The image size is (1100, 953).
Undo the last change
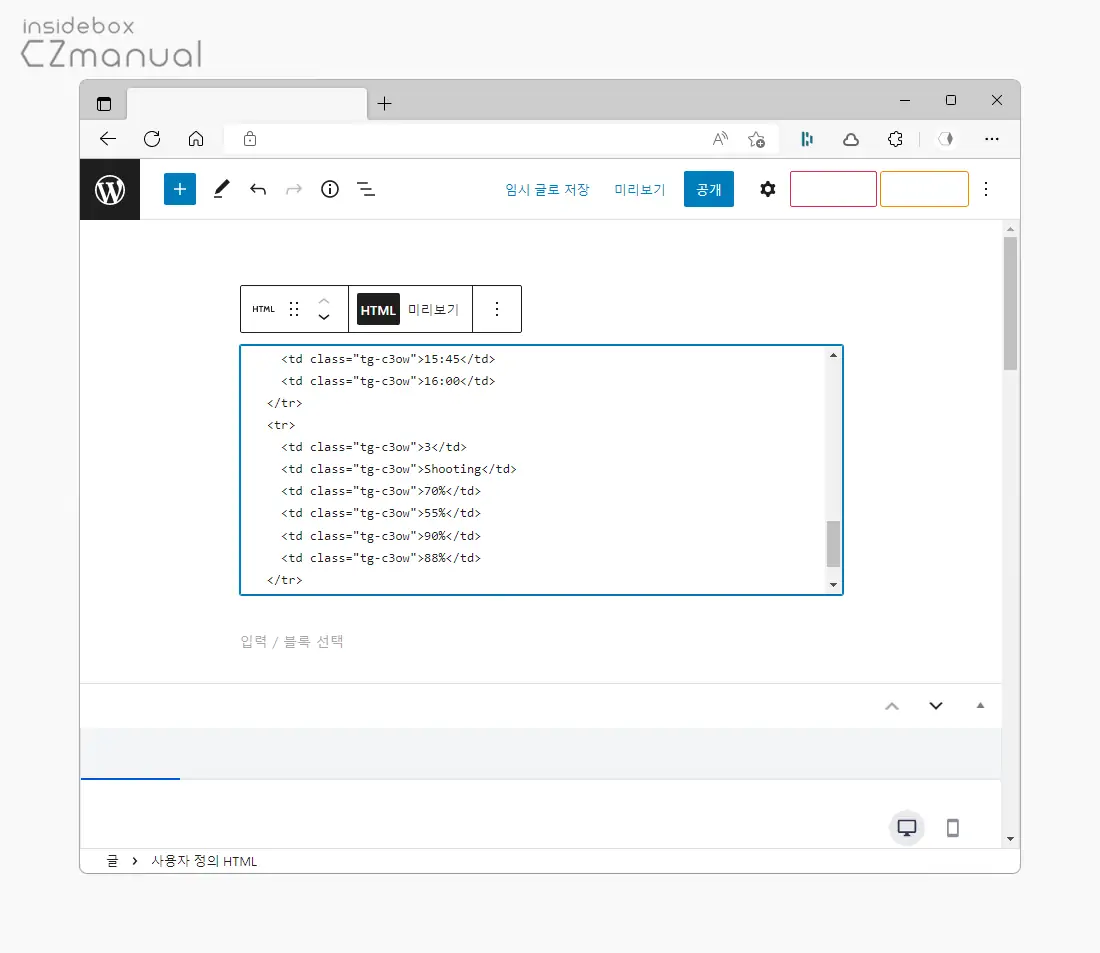[x=257, y=189]
